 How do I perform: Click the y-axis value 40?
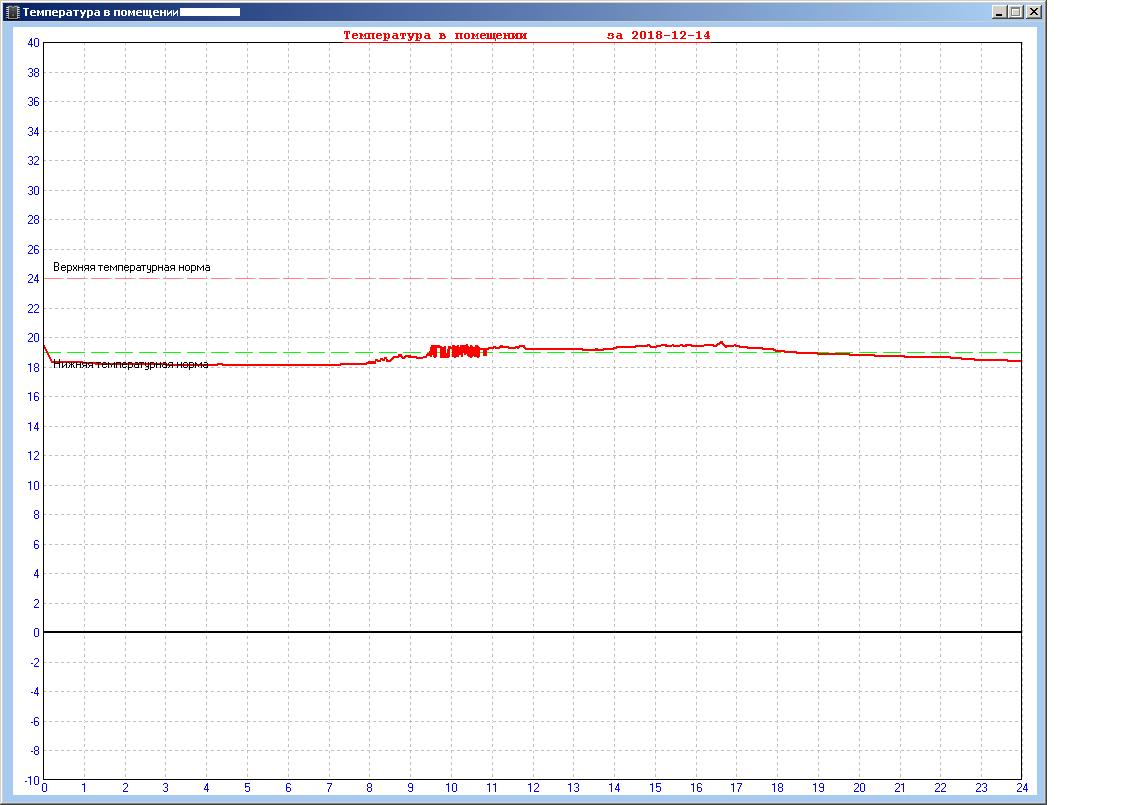34,43
